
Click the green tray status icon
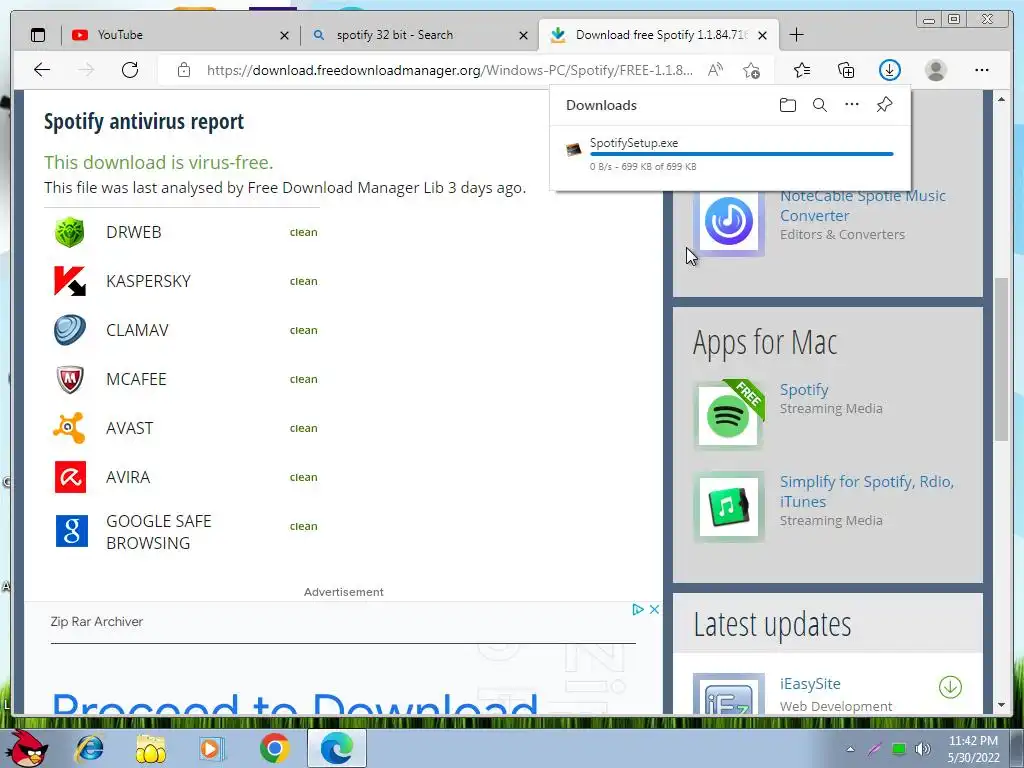tap(899, 749)
